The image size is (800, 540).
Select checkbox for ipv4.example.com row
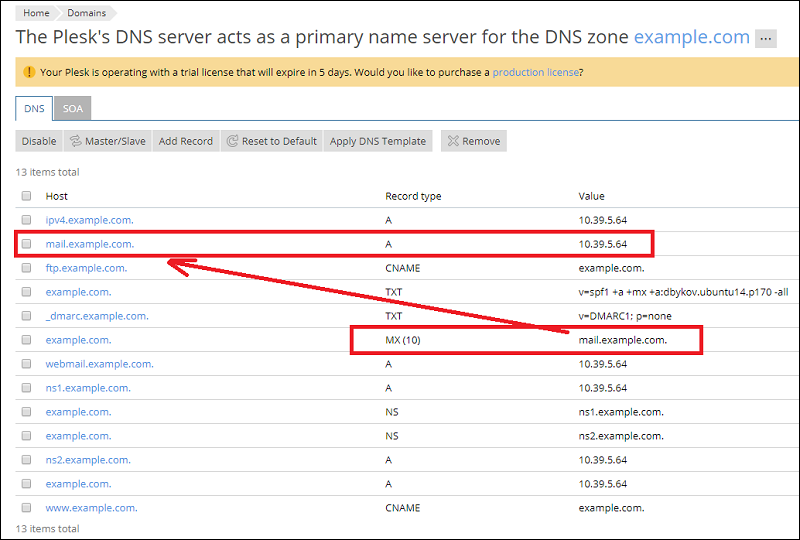tap(26, 220)
